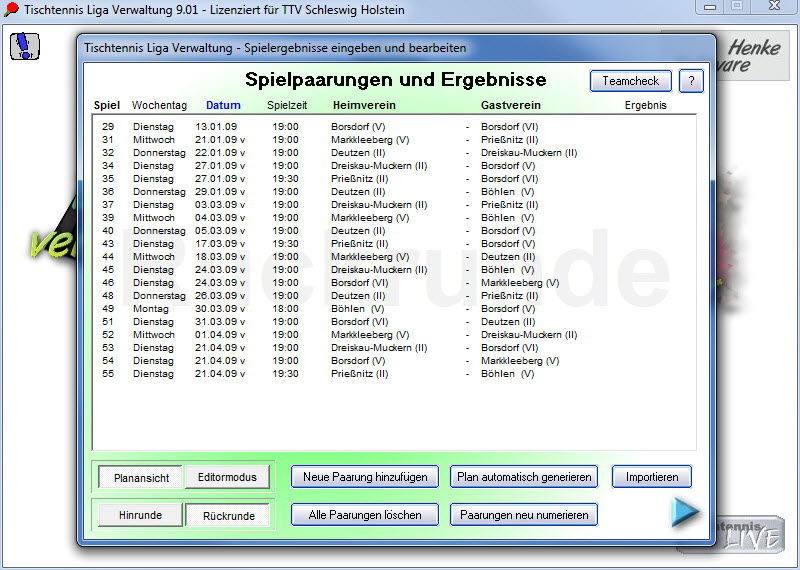
Task: Select the Rückrunde toggle
Action: tap(227, 516)
